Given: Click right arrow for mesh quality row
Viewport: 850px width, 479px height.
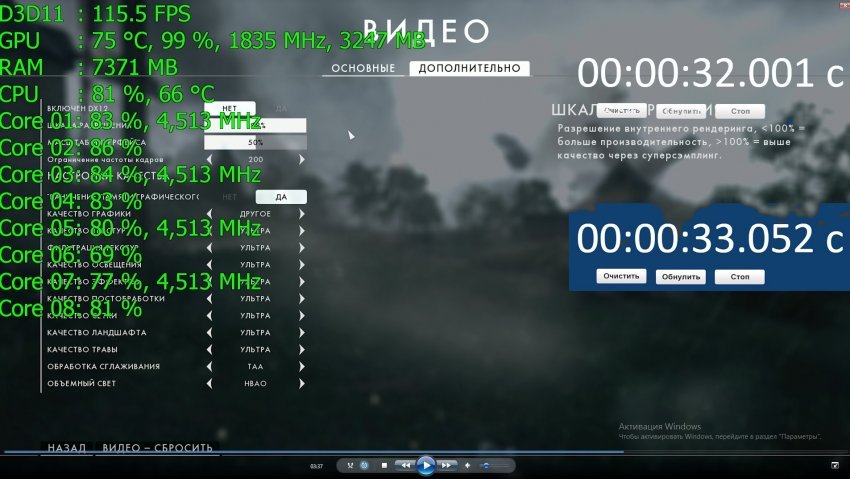Looking at the screenshot, I should (x=301, y=315).
